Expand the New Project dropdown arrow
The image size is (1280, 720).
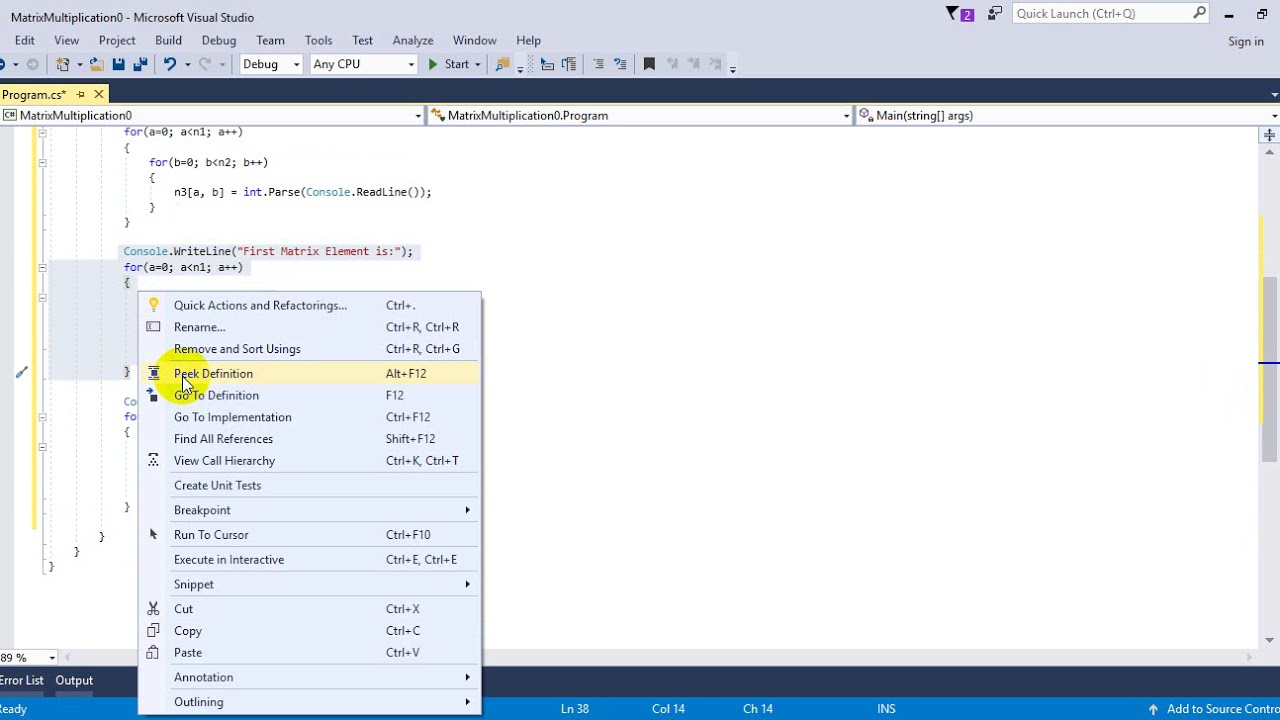(79, 64)
